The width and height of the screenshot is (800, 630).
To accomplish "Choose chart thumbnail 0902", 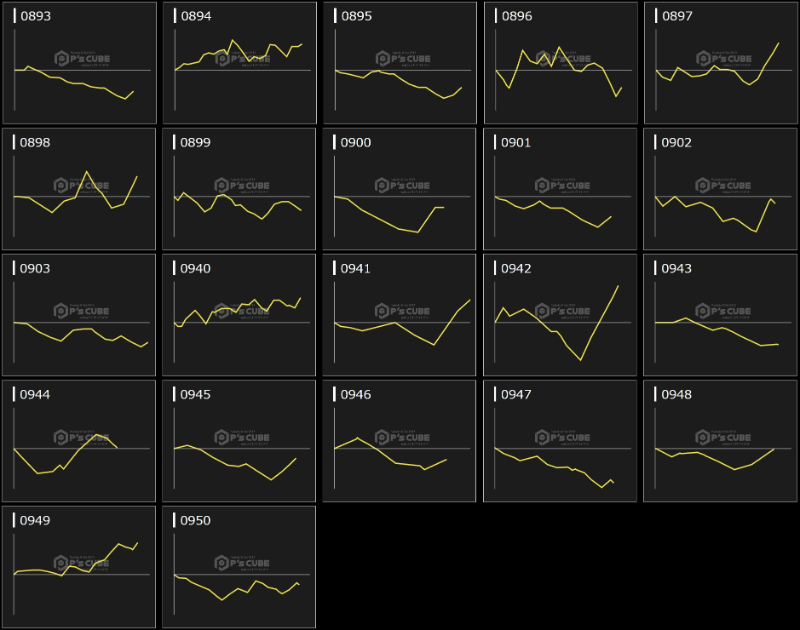I will 720,189.
